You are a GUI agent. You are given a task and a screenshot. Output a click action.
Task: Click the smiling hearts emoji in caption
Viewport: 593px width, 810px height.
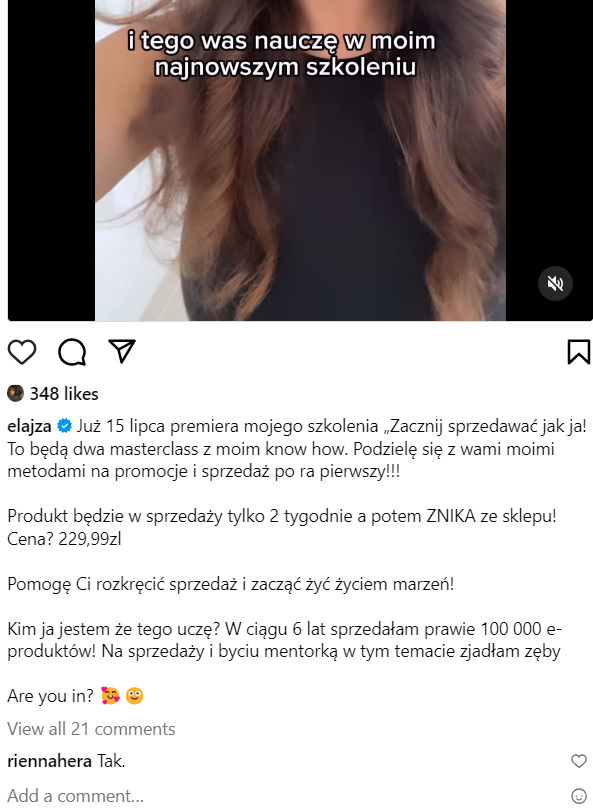coord(110,696)
